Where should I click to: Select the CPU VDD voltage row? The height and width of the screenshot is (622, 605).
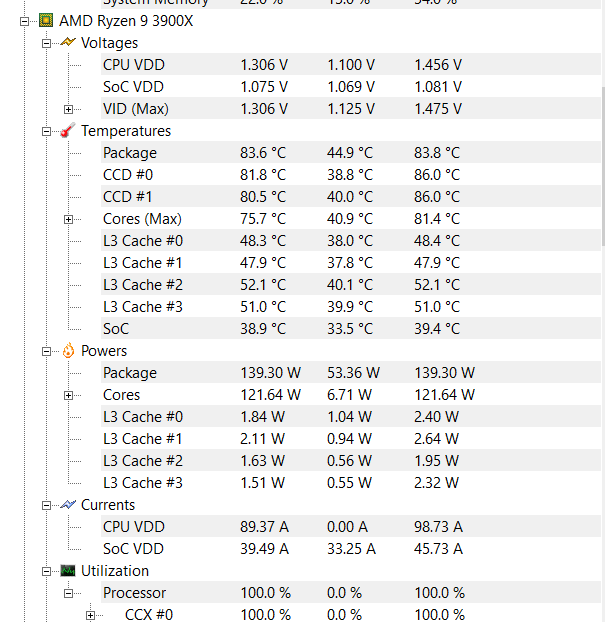click(x=351, y=64)
